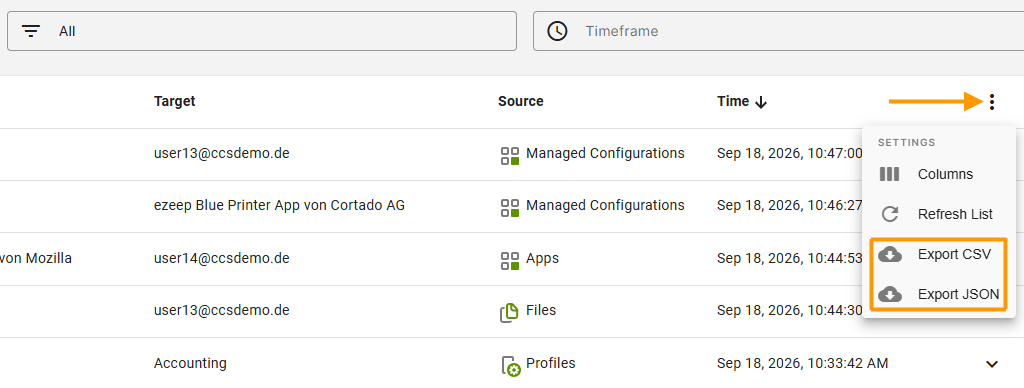Choose Export JSON option
This screenshot has height=388, width=1024.
point(939,295)
